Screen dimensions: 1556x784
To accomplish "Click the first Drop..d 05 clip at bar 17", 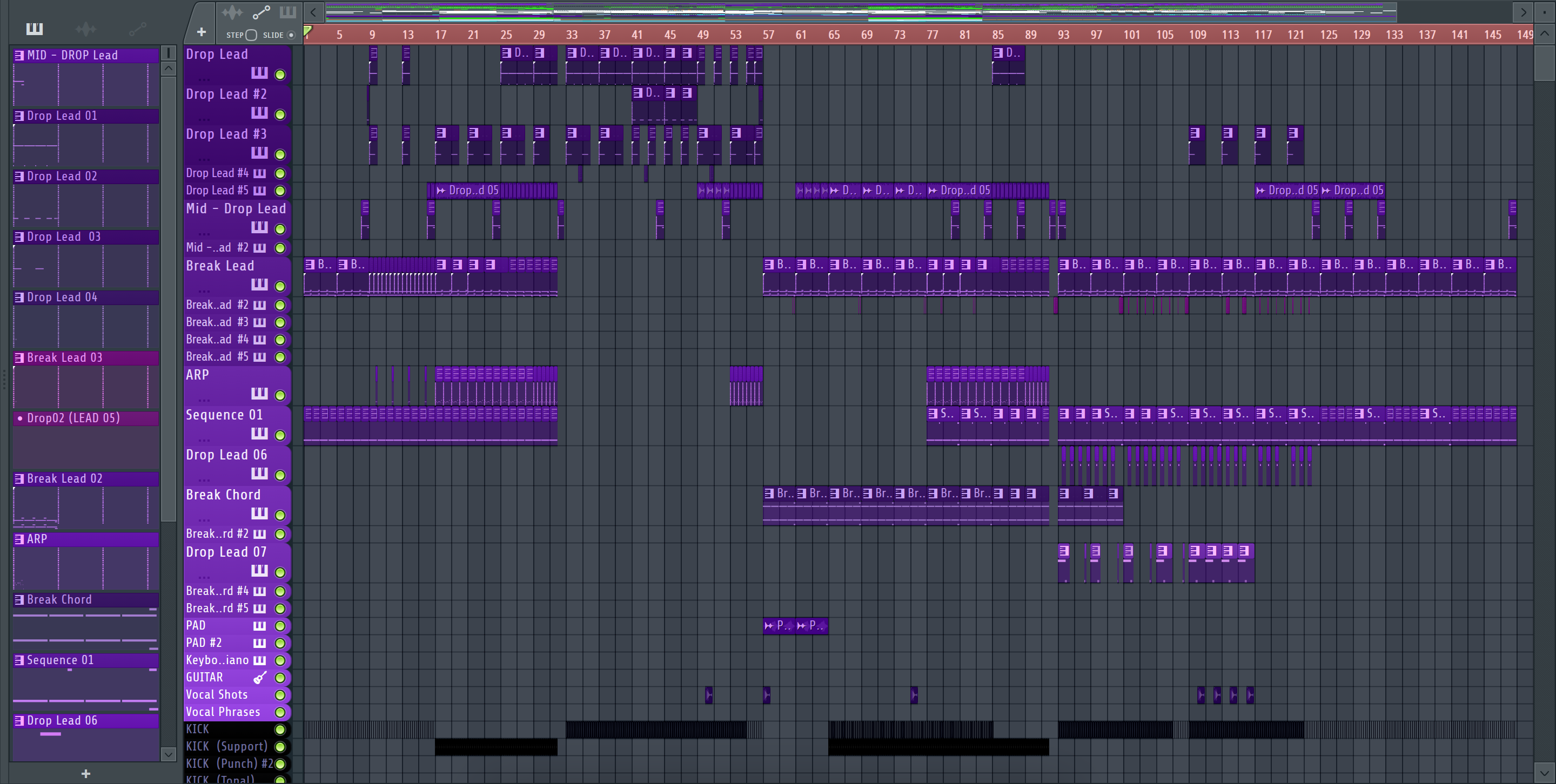I will [468, 190].
